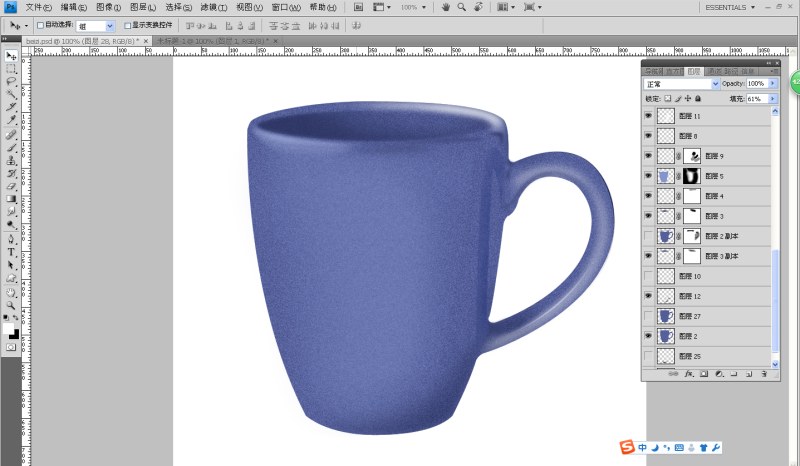Click lock transparent pixels icon

tap(667, 99)
